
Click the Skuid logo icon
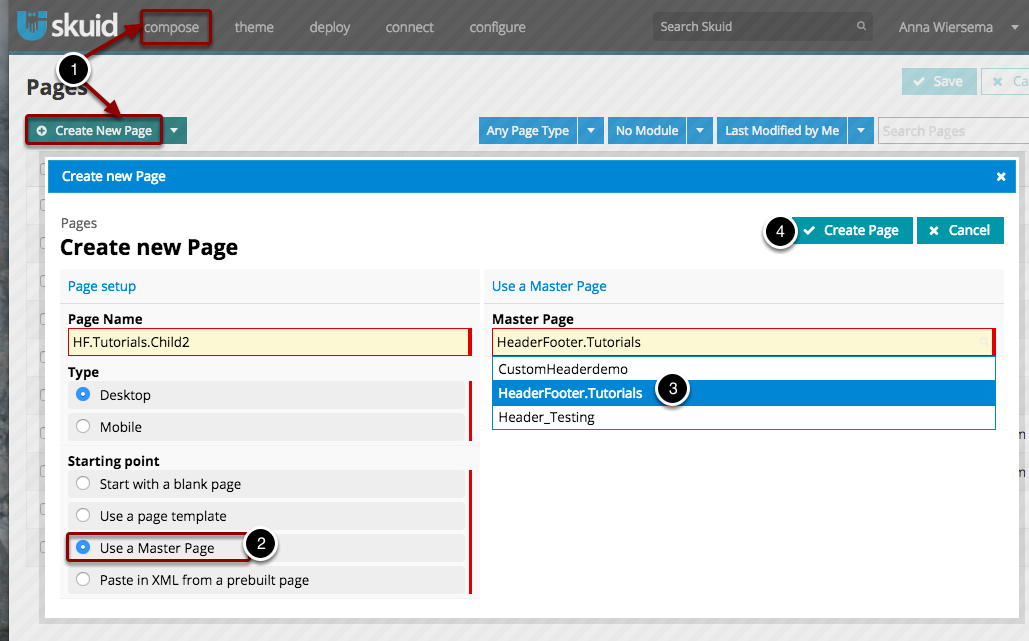pos(32,25)
